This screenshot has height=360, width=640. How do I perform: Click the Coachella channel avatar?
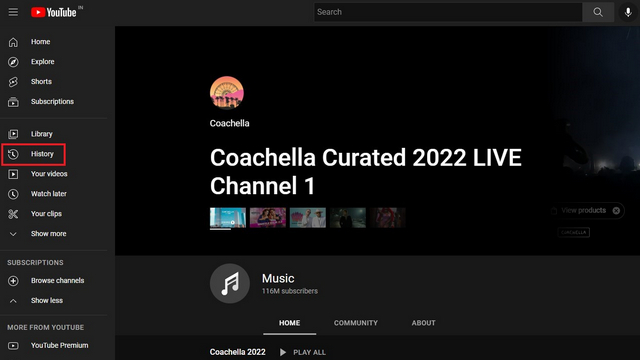point(227,93)
